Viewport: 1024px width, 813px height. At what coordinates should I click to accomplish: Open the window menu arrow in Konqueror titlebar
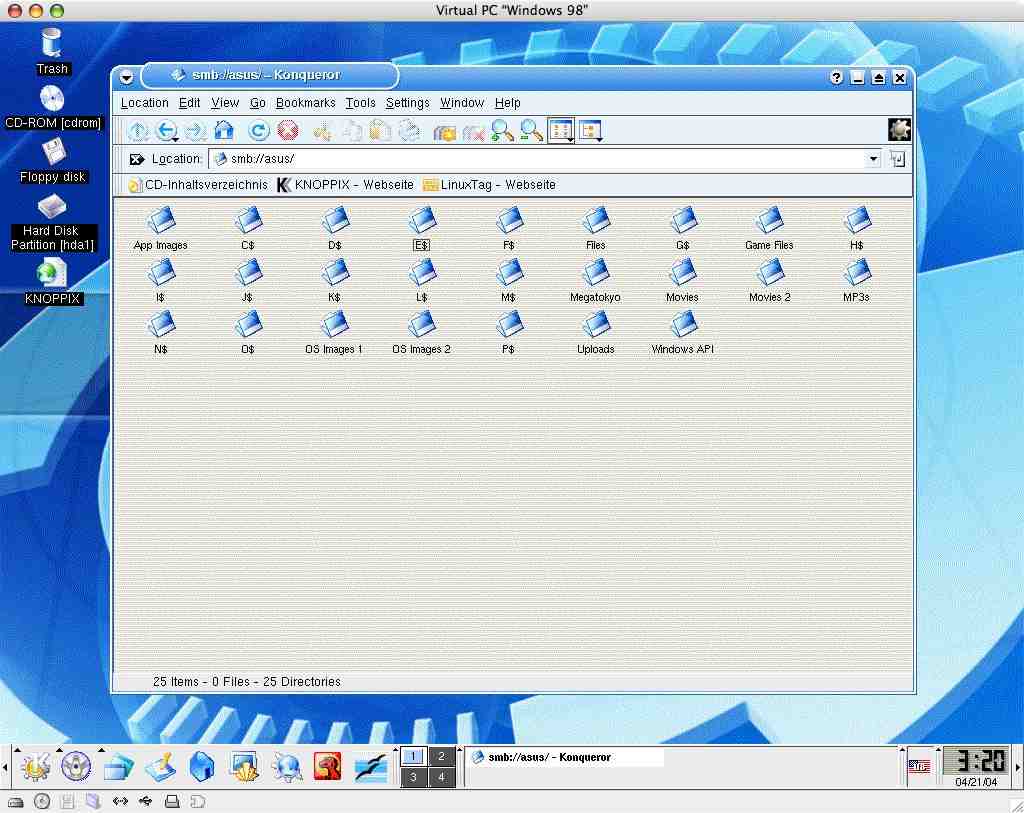126,77
